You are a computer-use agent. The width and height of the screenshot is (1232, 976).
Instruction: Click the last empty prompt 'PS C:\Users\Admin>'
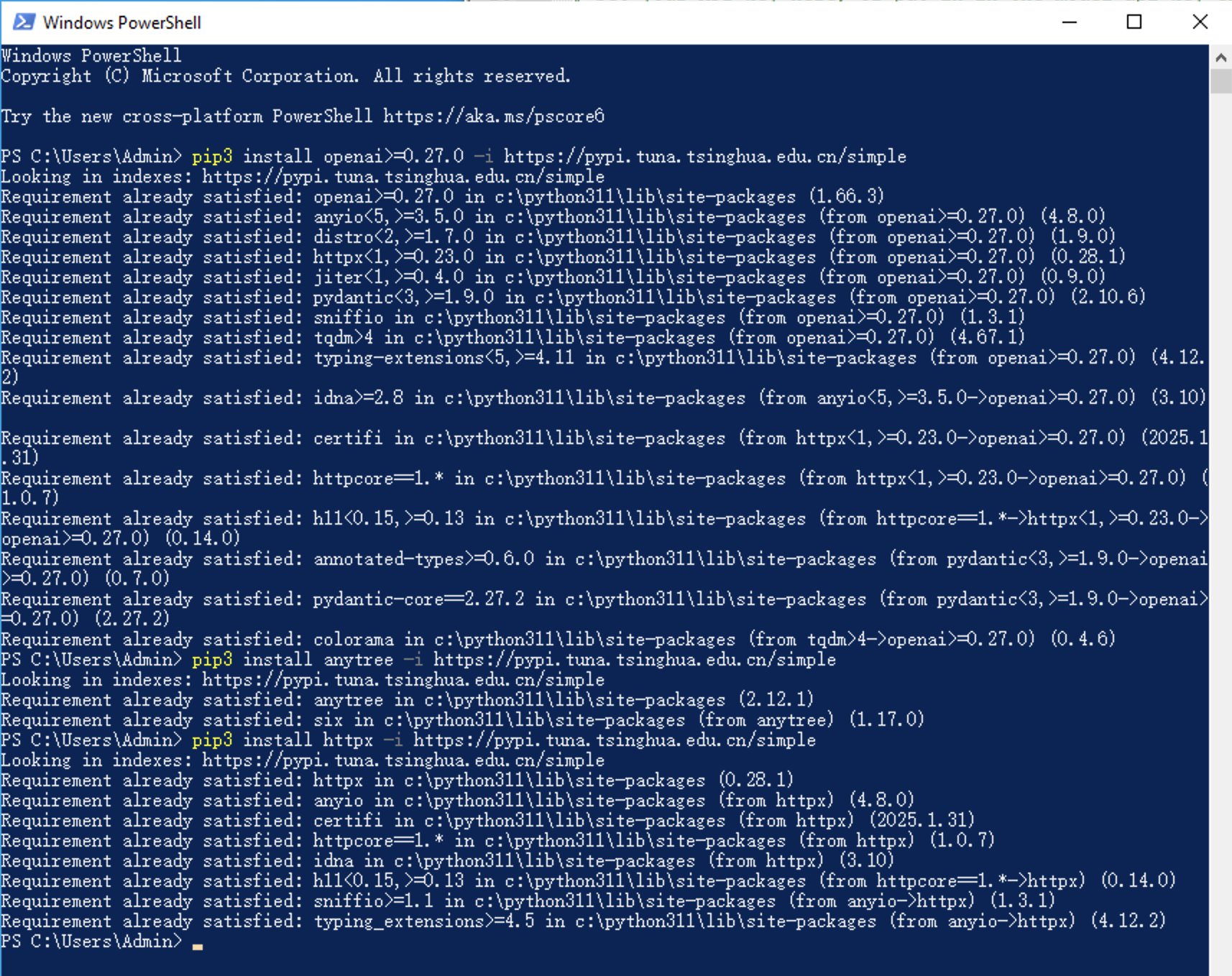[x=93, y=942]
